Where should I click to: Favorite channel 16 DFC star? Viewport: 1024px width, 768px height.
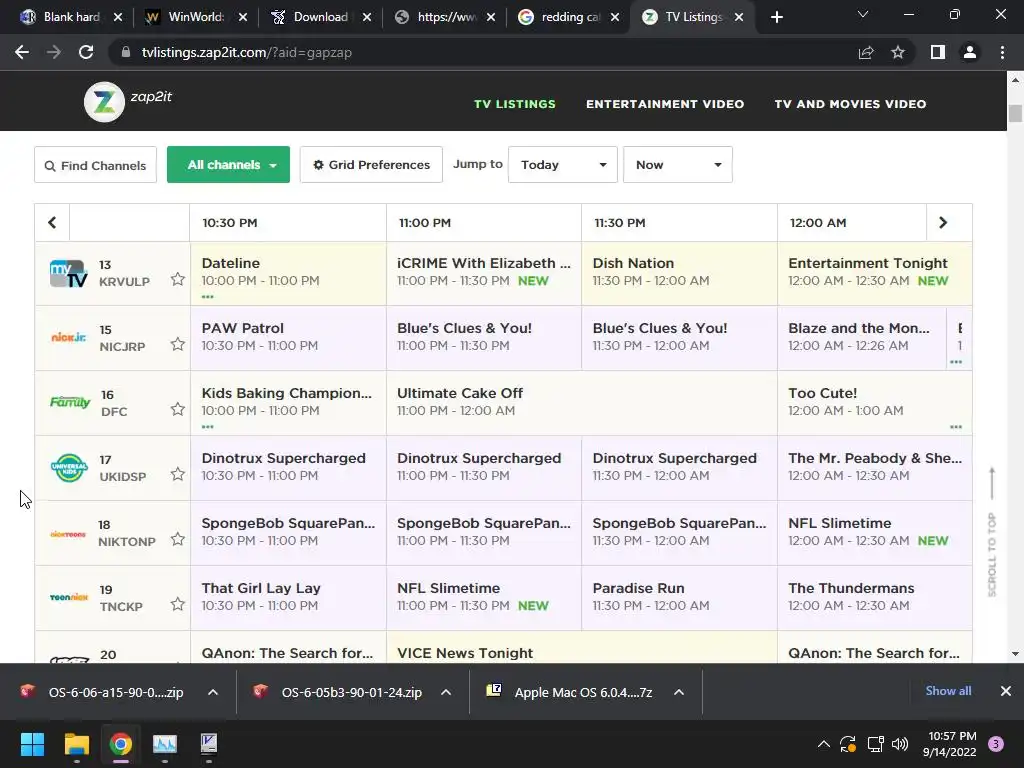pos(178,409)
